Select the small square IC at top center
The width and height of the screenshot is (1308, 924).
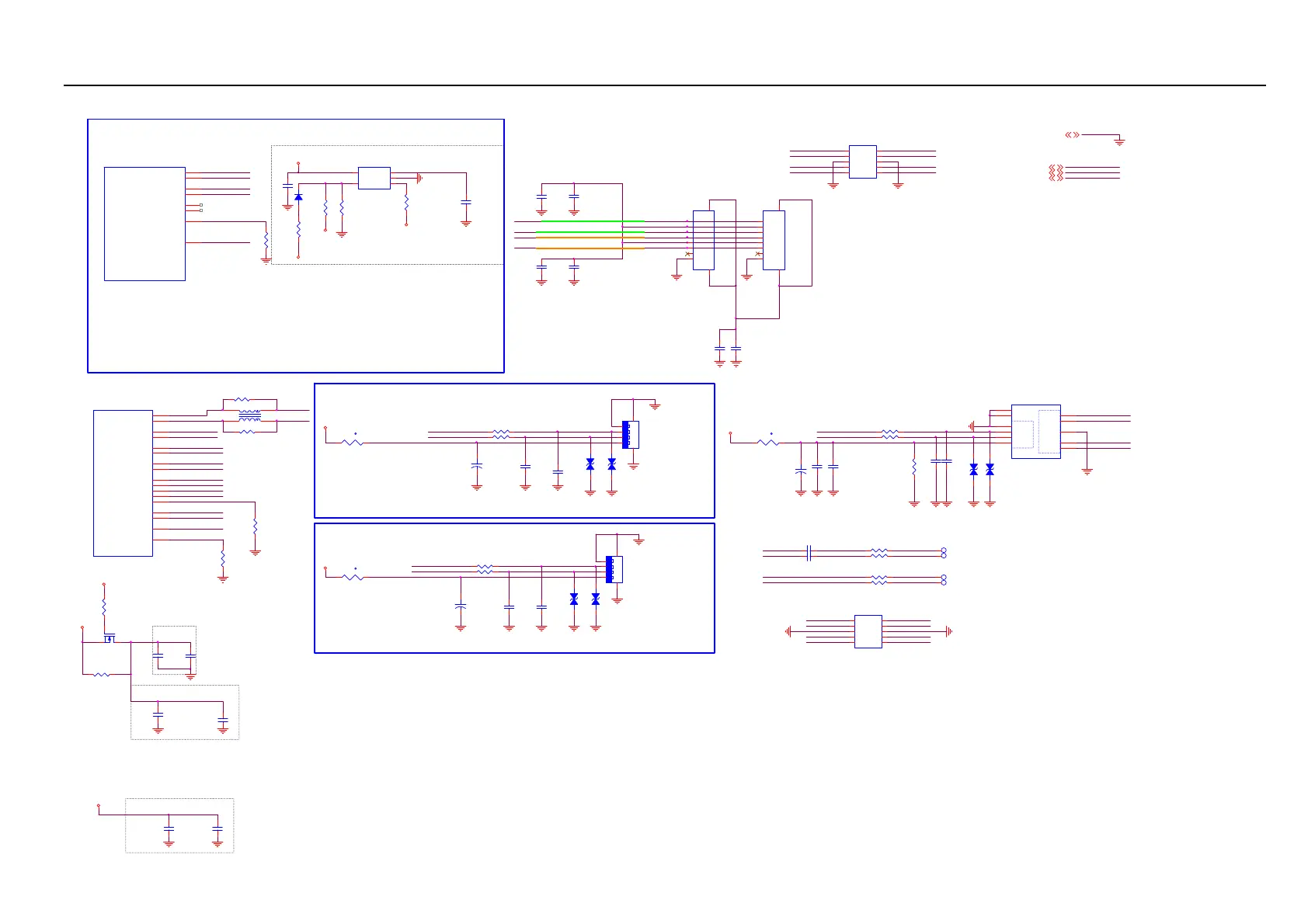tap(862, 162)
